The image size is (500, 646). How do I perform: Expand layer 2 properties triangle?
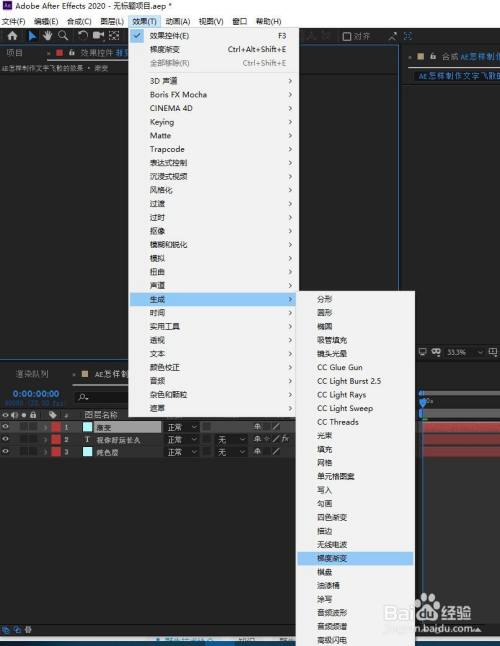point(45,440)
